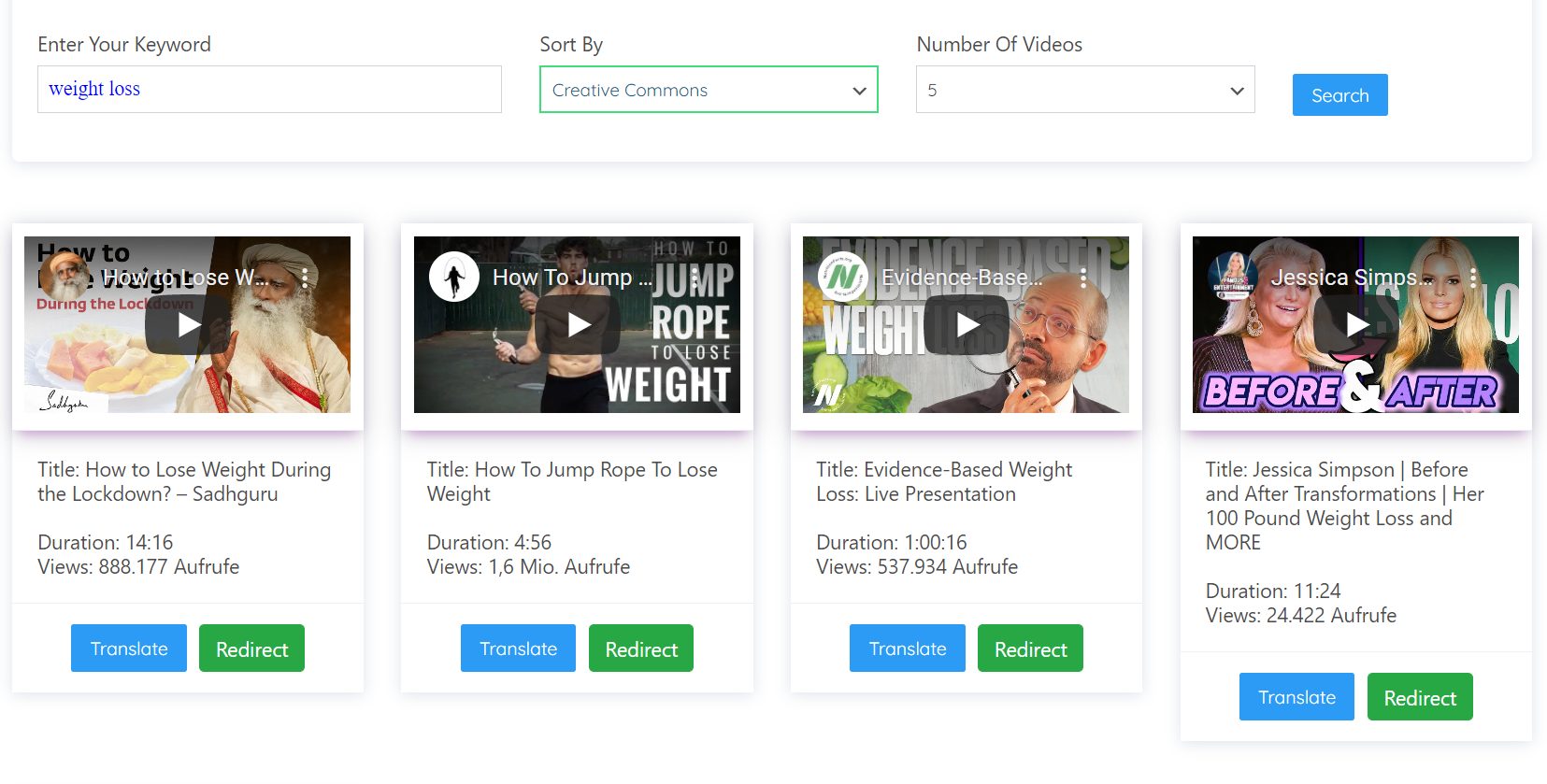Play the Jessica Simpson video
Image resolution: width=1547 pixels, height=784 pixels.
click(x=1356, y=324)
